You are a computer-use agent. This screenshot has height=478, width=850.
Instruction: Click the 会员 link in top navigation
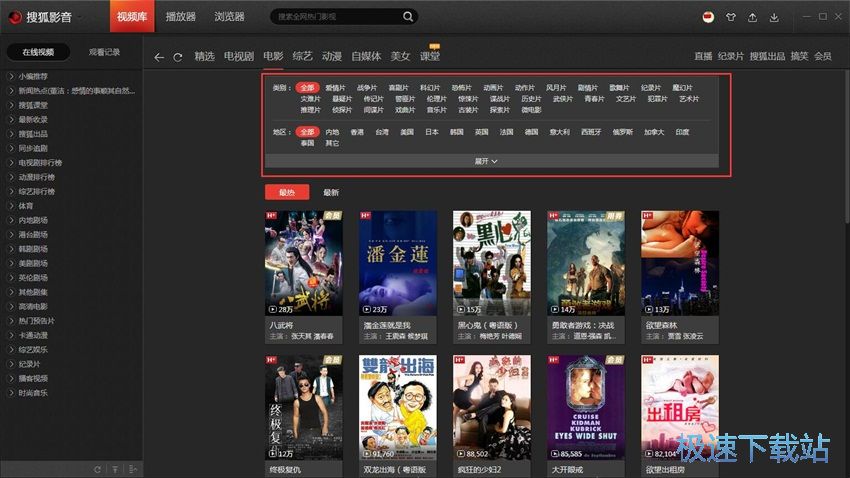click(x=822, y=56)
